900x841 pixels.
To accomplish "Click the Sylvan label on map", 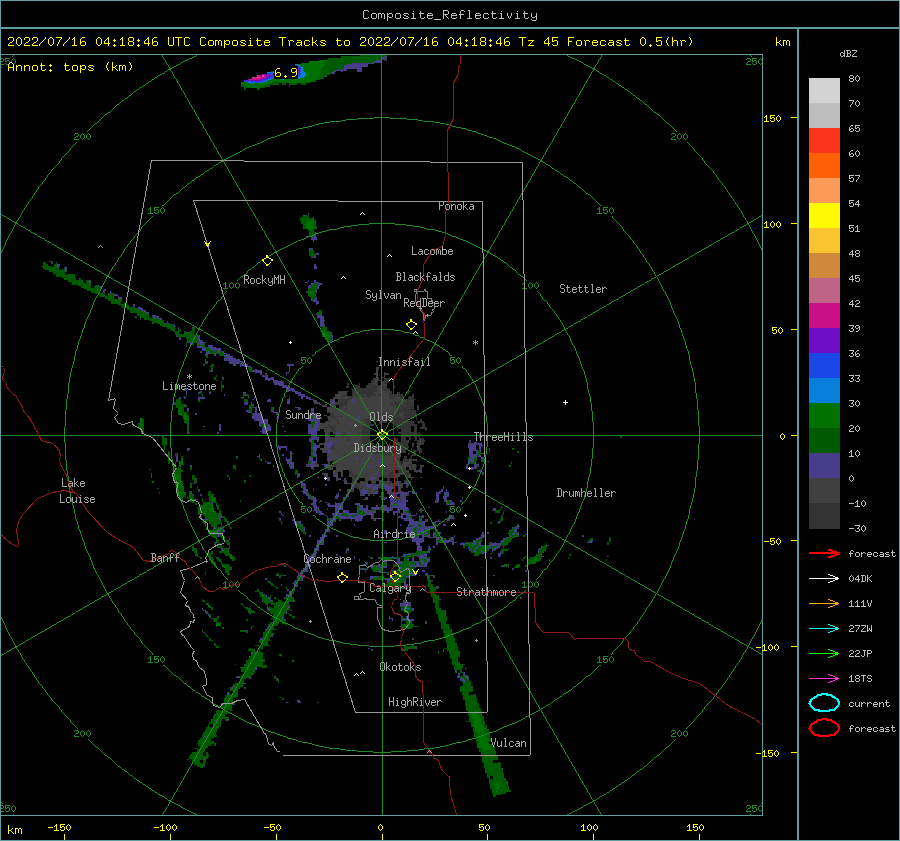I will point(383,295).
